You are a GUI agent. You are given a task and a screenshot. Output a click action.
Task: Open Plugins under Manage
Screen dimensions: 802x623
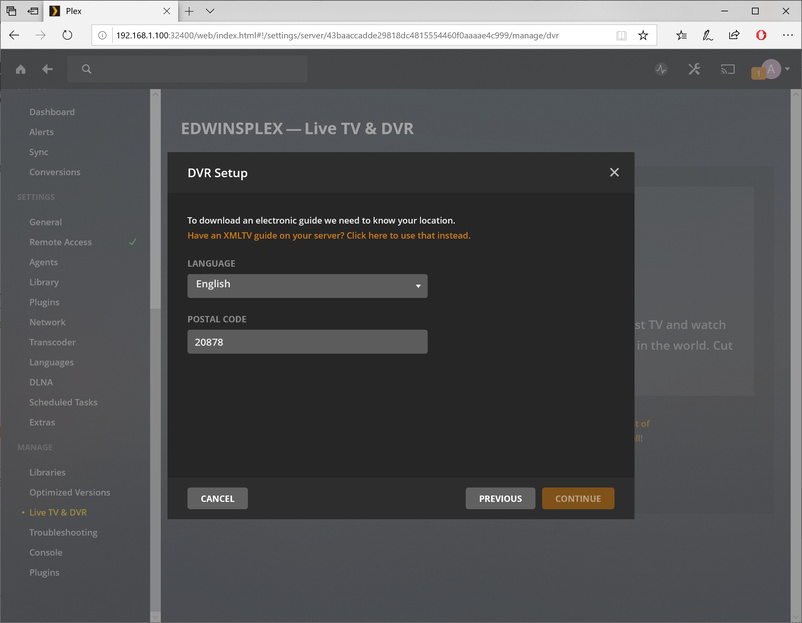44,572
